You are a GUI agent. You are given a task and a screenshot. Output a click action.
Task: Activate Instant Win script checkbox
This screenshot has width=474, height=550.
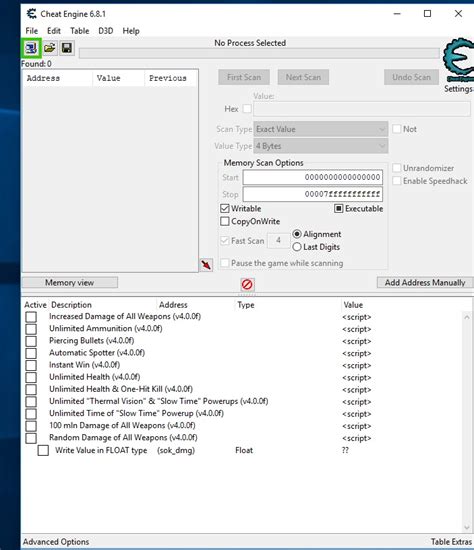click(x=31, y=365)
